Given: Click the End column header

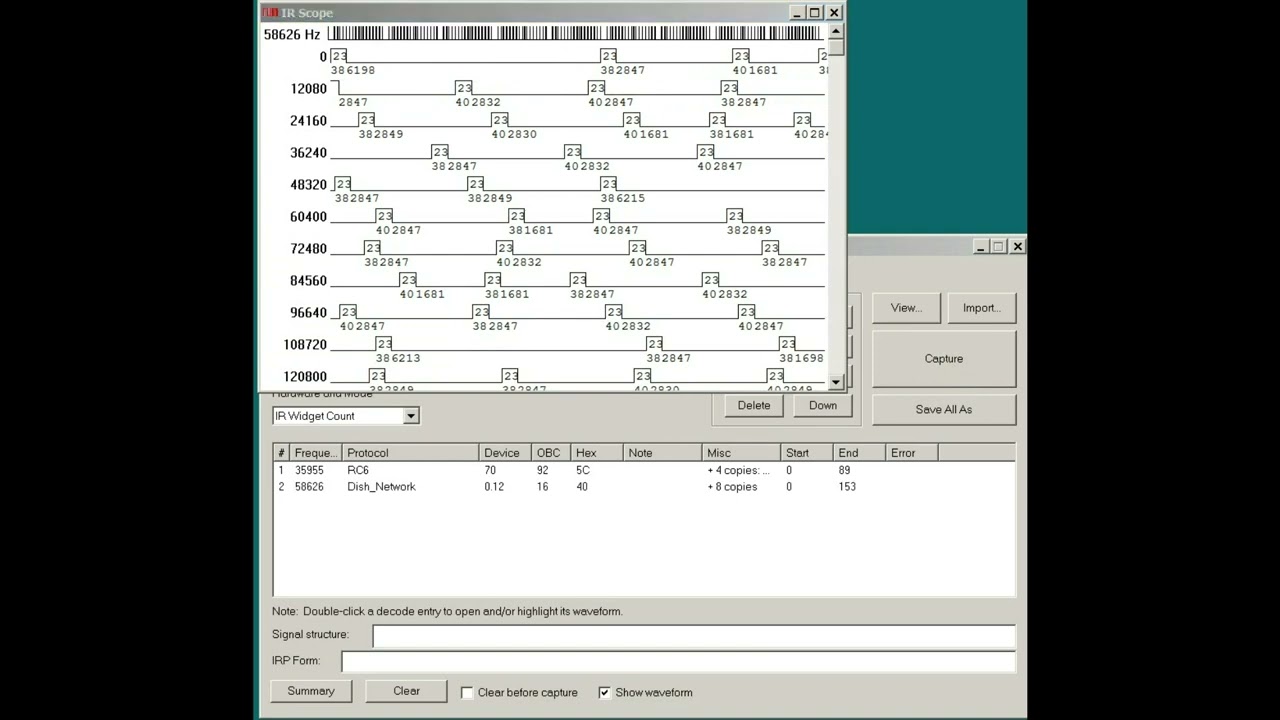Looking at the screenshot, I should 859,453.
